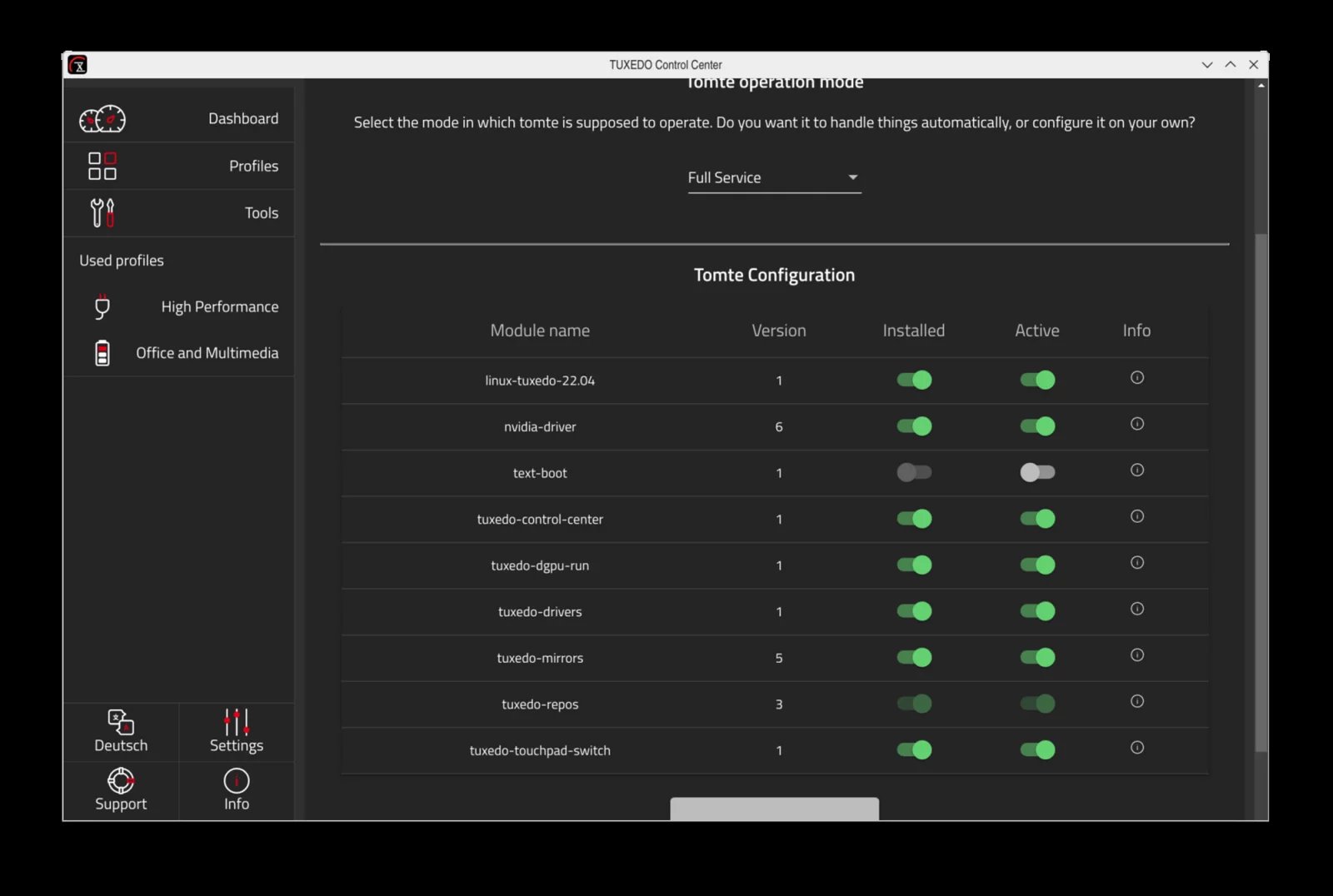Click the Used profiles label
The height and width of the screenshot is (896, 1333).
[122, 261]
